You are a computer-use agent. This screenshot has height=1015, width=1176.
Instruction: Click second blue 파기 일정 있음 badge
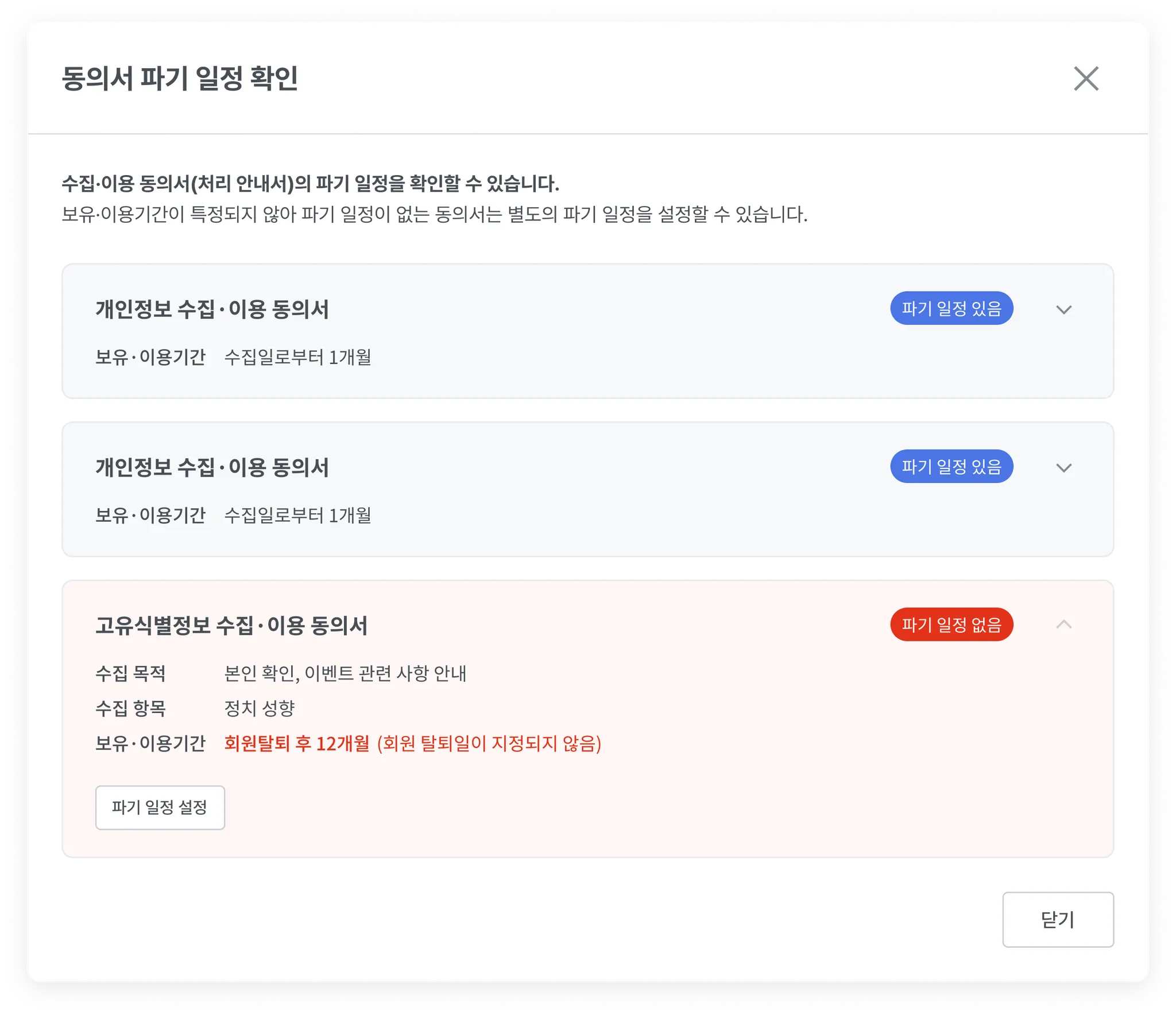click(x=951, y=466)
